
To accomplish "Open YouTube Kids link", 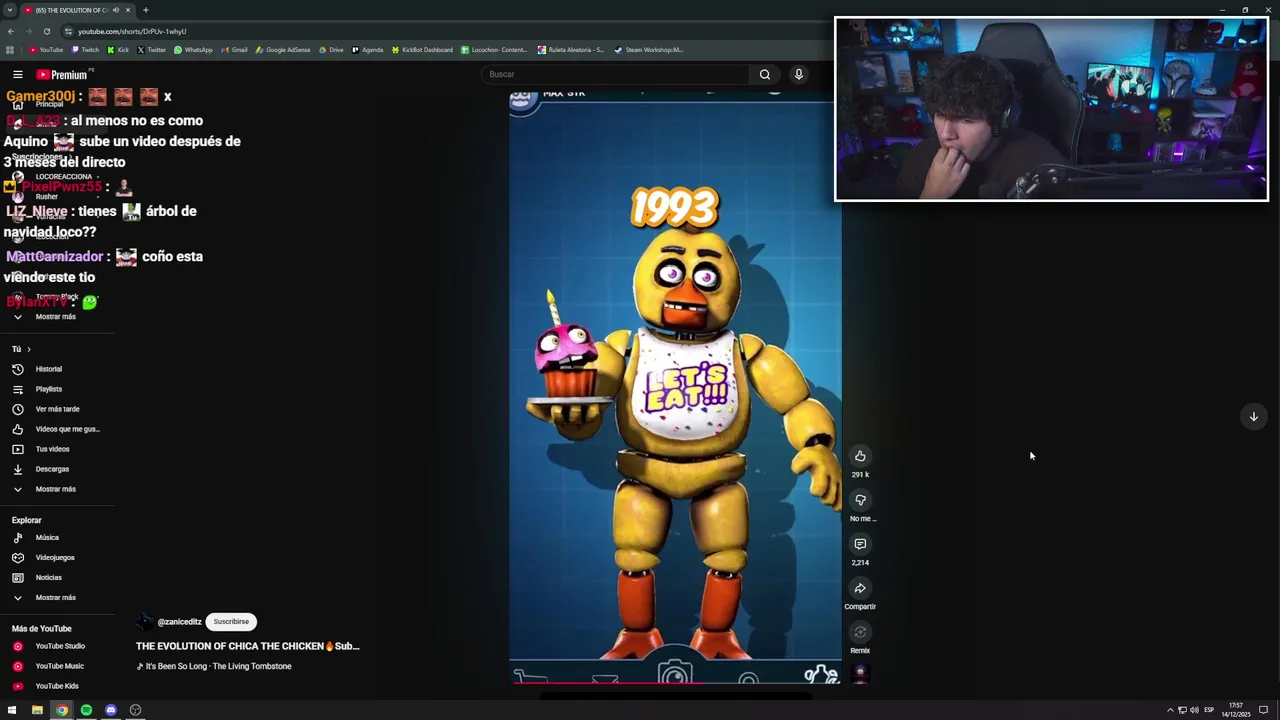I will click(x=57, y=686).
